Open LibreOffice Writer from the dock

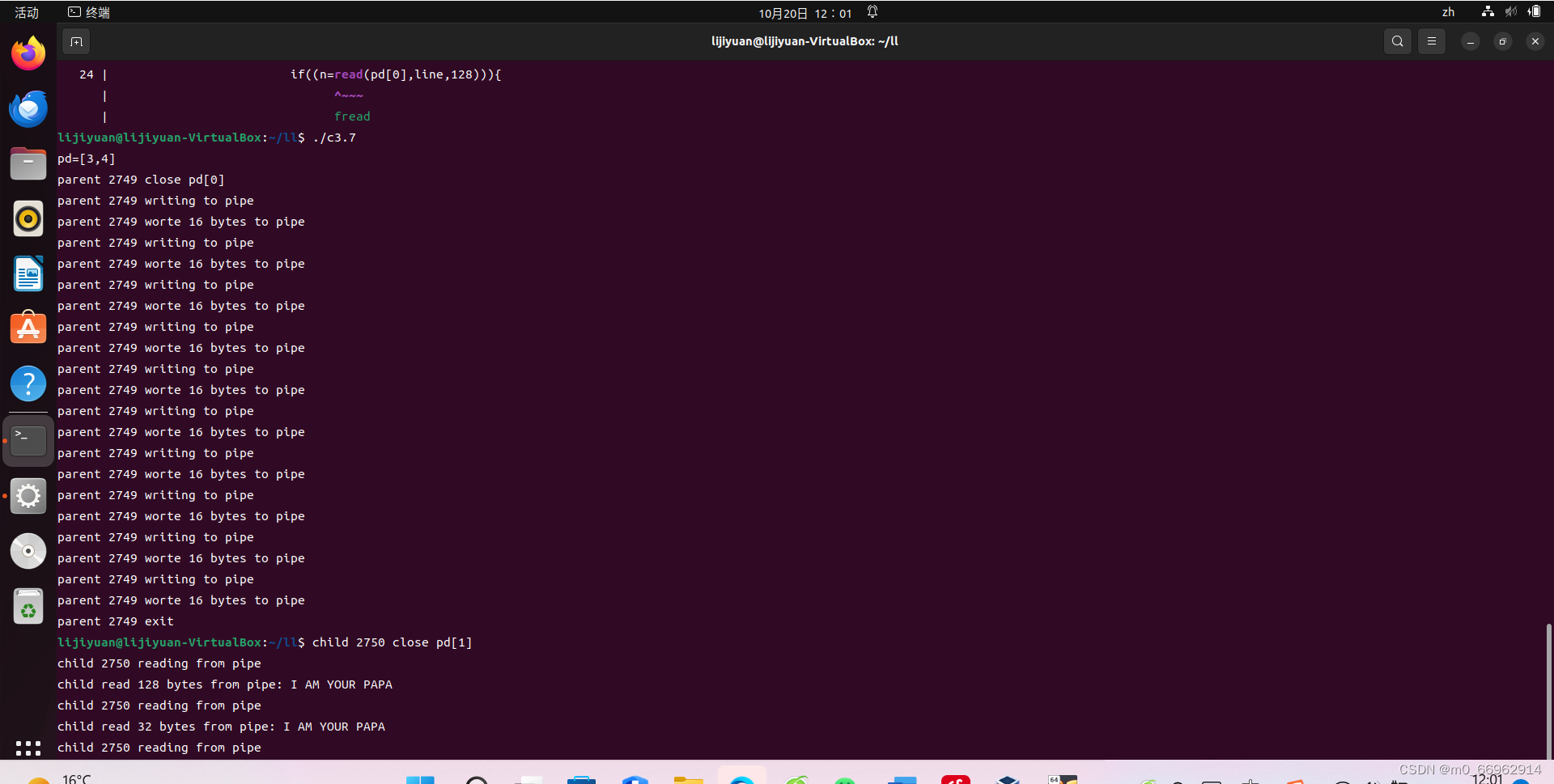(x=28, y=273)
